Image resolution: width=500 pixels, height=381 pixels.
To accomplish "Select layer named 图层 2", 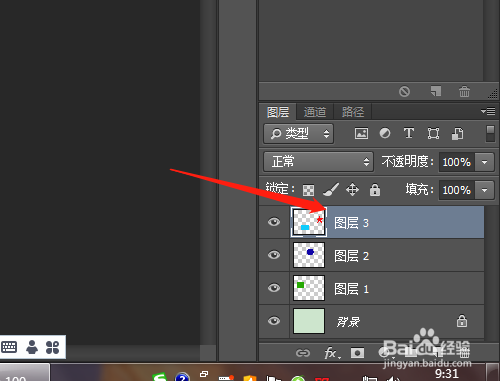I will click(351, 256).
